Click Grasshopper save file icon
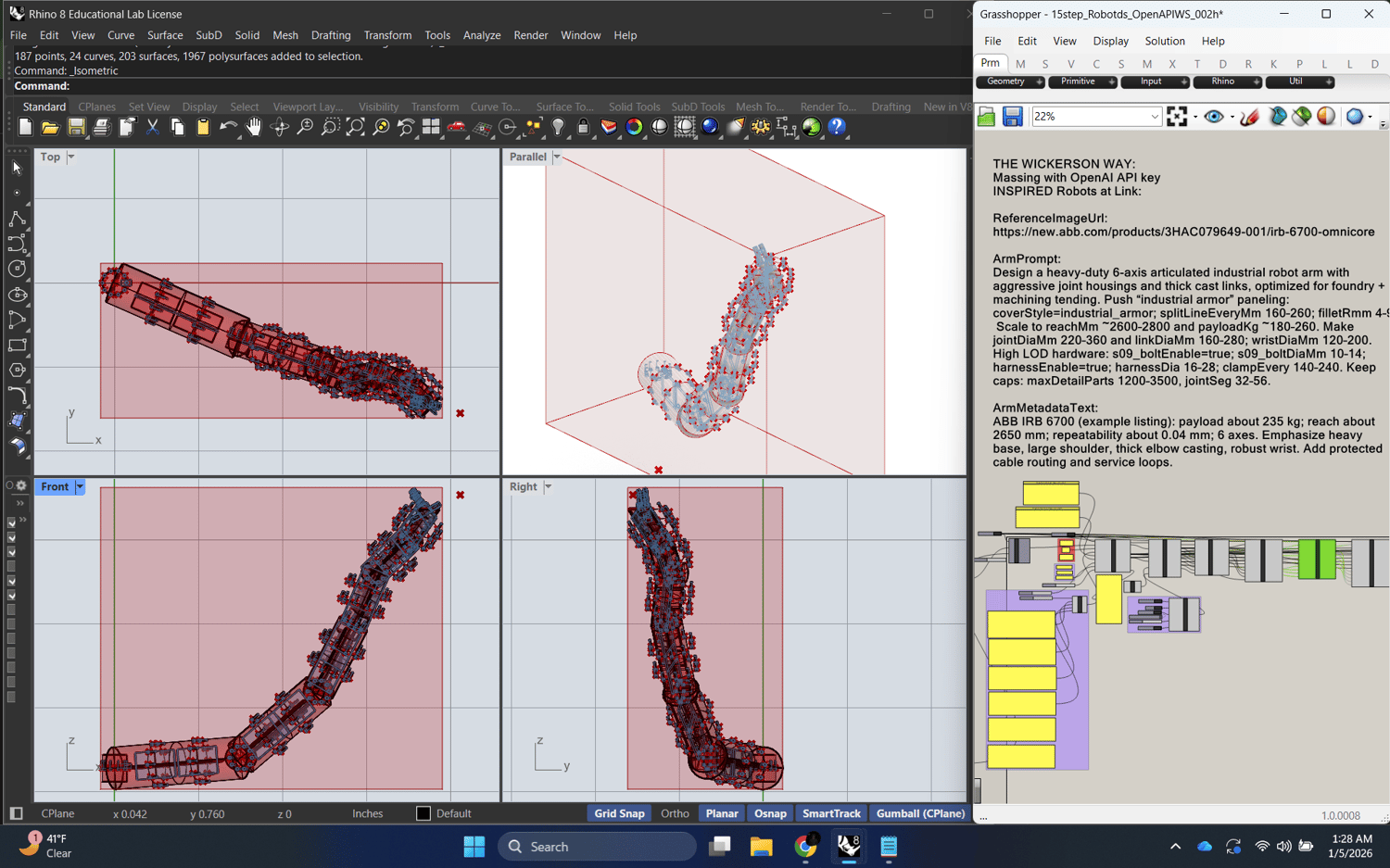Image resolution: width=1390 pixels, height=868 pixels. (1012, 117)
